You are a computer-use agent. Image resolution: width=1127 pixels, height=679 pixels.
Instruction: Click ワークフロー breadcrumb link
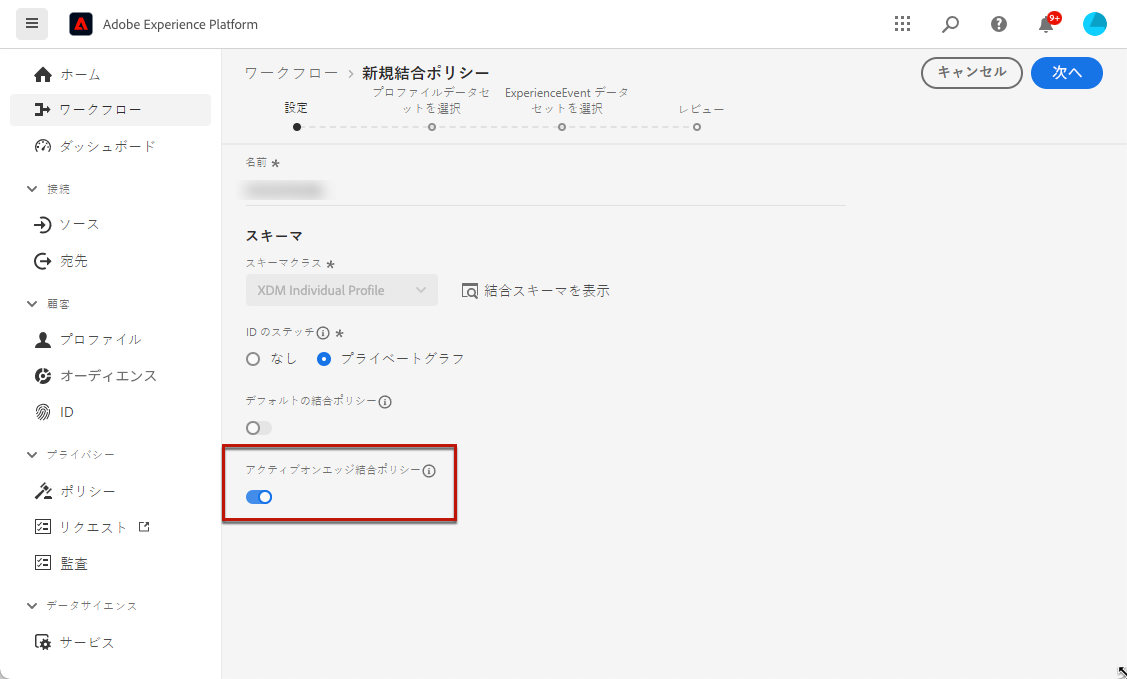tap(291, 73)
